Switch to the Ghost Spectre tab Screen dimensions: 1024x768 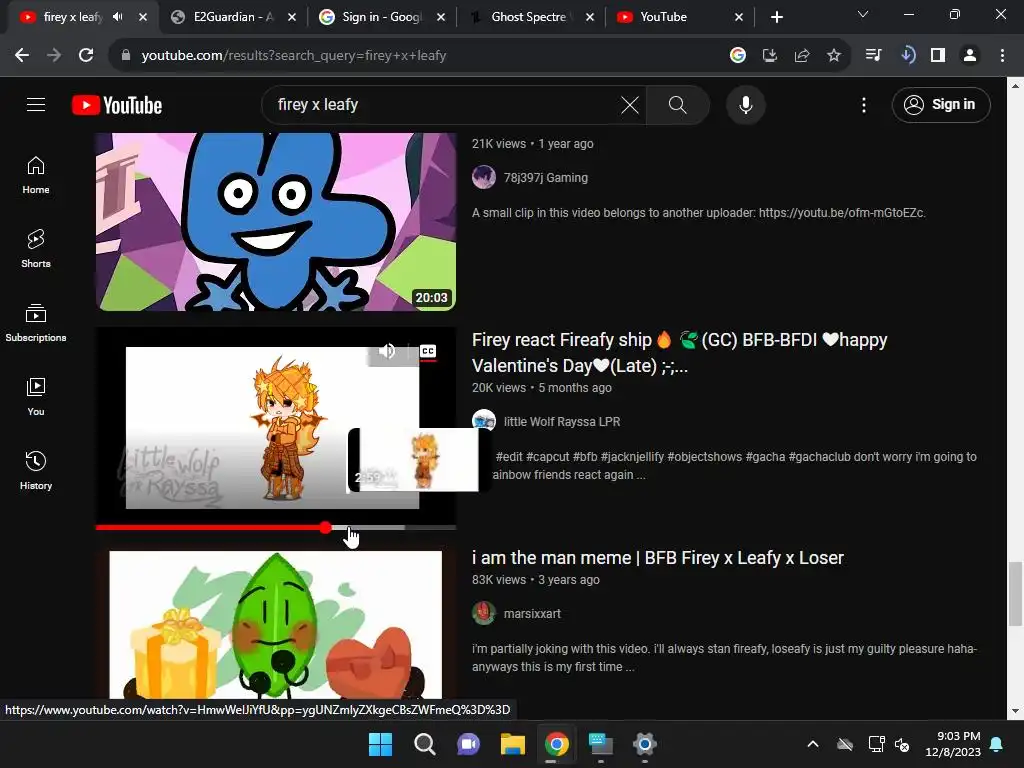tap(530, 17)
